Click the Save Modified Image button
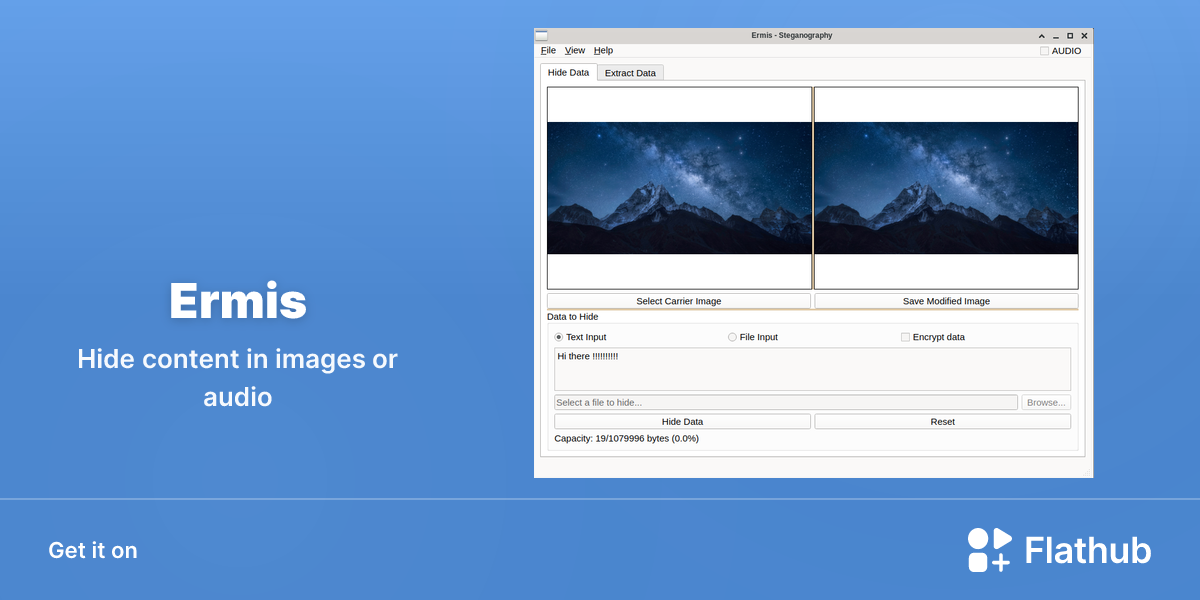Image resolution: width=1200 pixels, height=600 pixels. click(946, 301)
